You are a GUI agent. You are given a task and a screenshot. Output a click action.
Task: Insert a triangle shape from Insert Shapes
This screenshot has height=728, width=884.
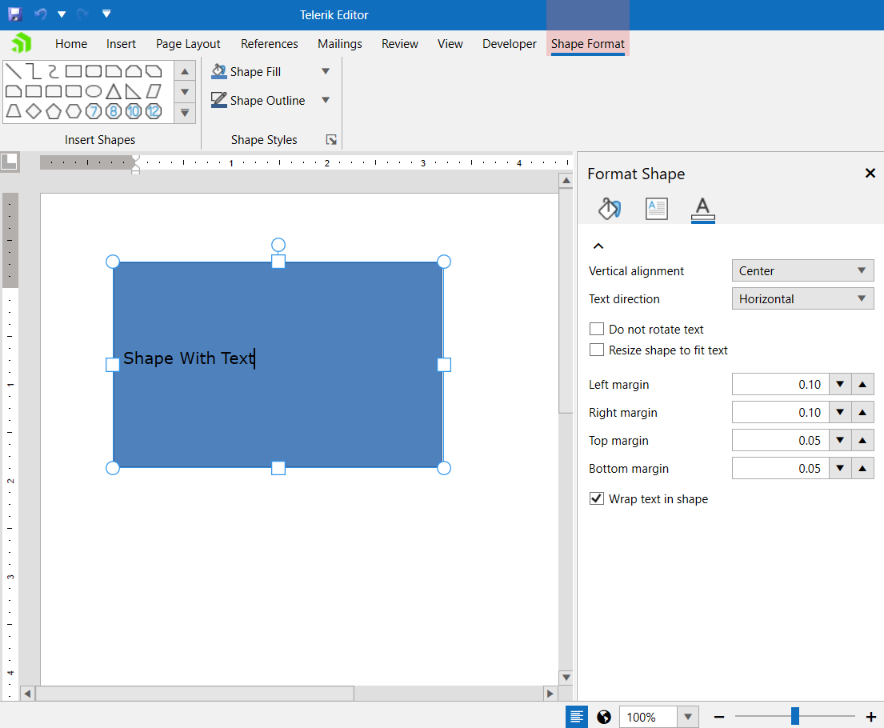pos(113,90)
